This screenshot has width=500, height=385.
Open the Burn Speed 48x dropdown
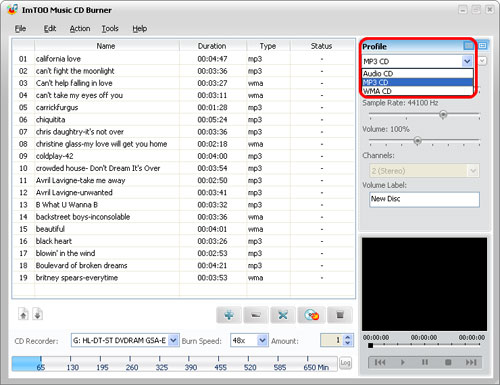click(x=262, y=340)
